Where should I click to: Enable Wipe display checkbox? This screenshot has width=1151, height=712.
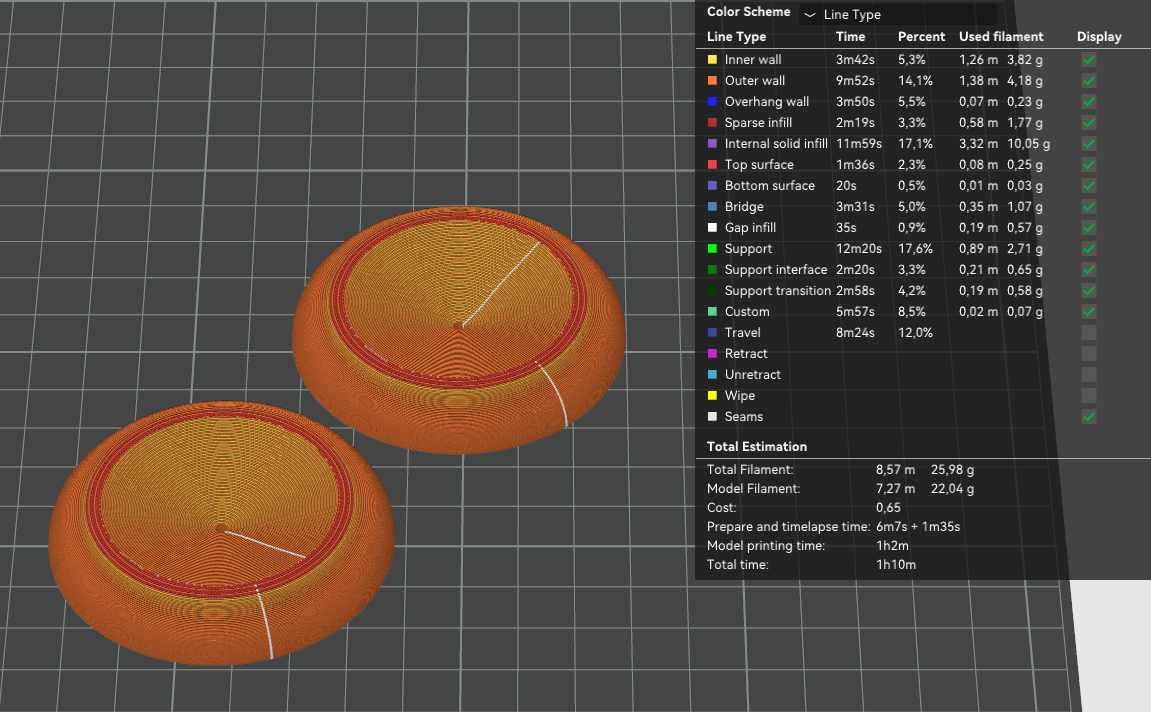1089,396
